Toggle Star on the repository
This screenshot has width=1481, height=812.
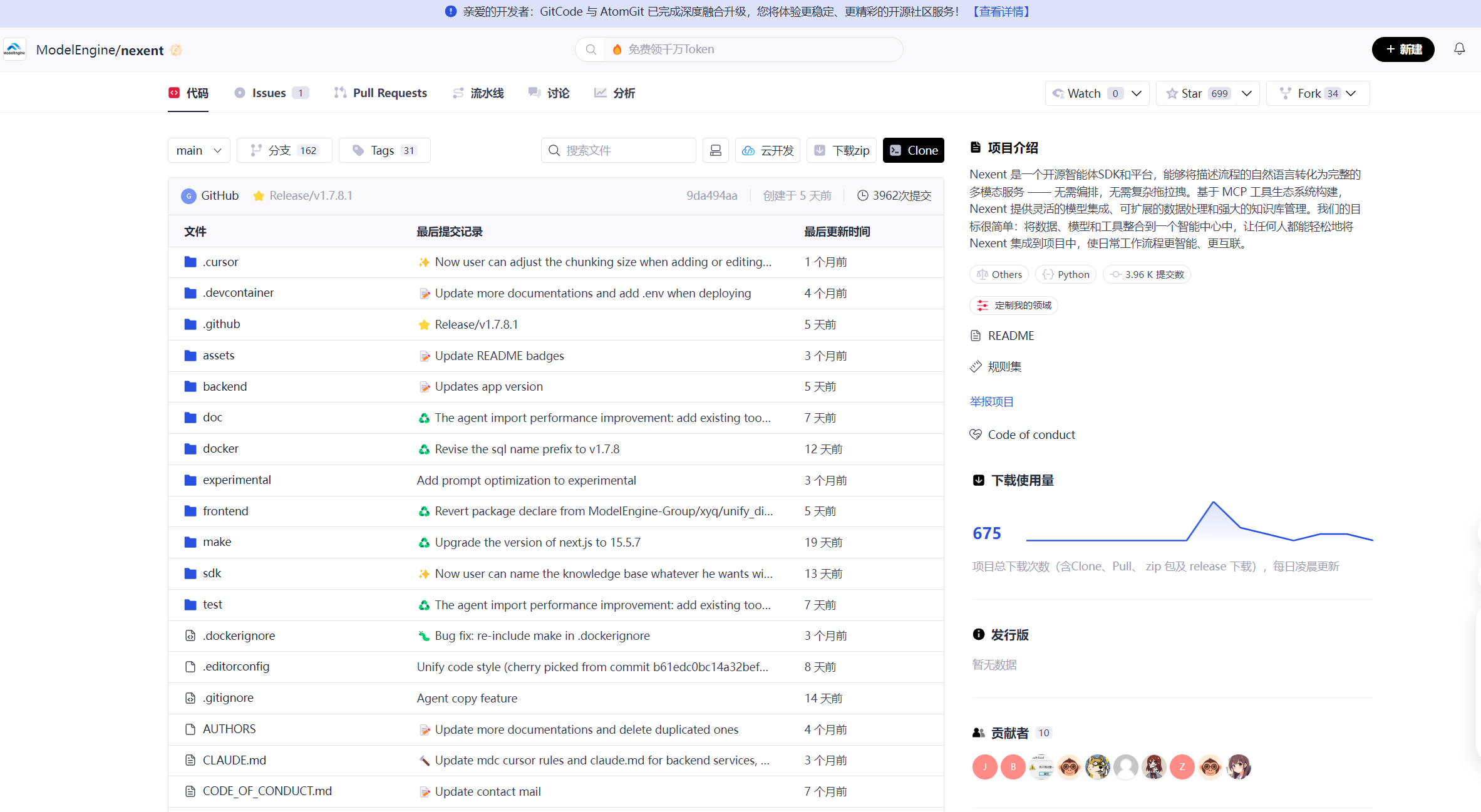1191,93
